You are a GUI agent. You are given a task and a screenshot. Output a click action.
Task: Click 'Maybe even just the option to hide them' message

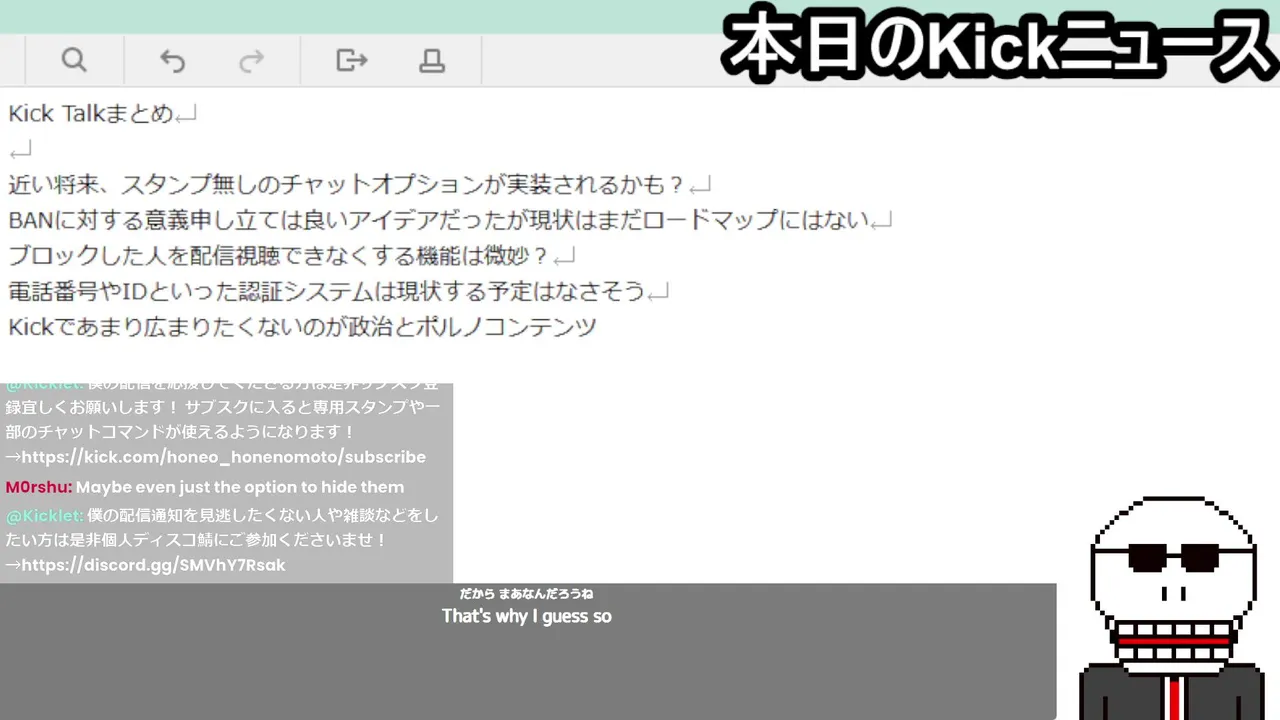click(x=240, y=487)
